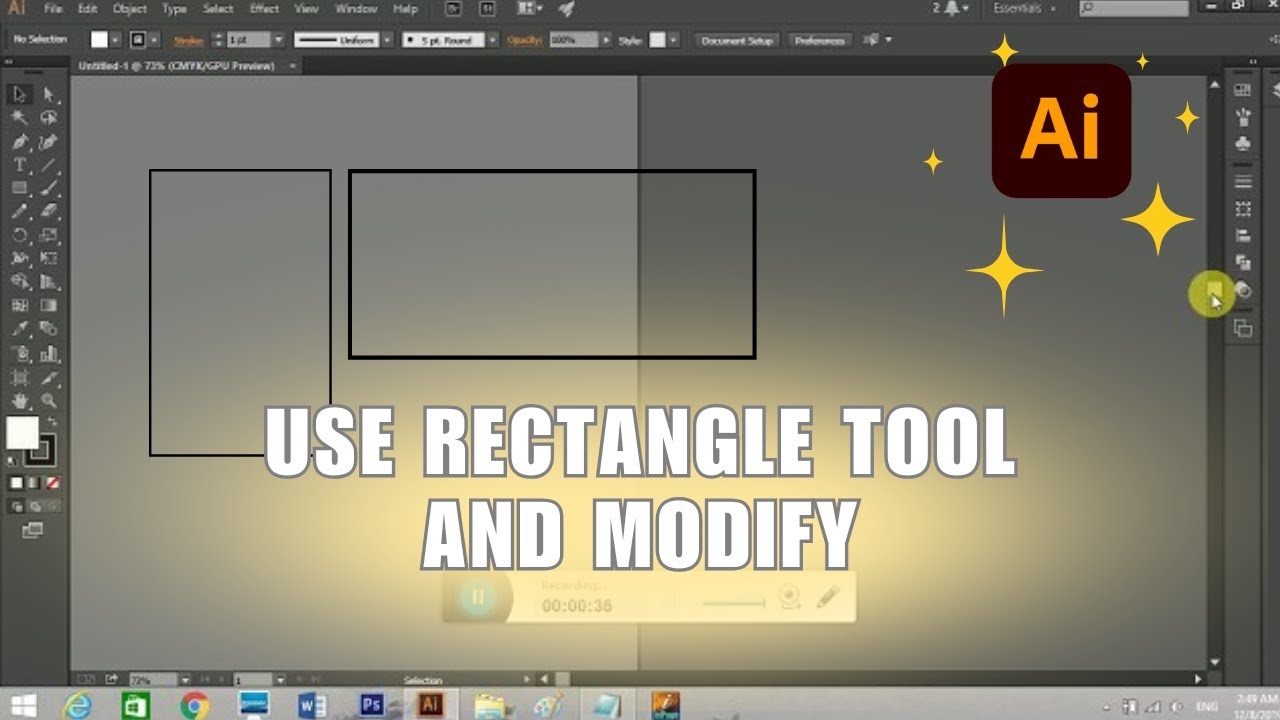1280x720 pixels.
Task: Apply solid Color mode button
Action: click(16, 483)
